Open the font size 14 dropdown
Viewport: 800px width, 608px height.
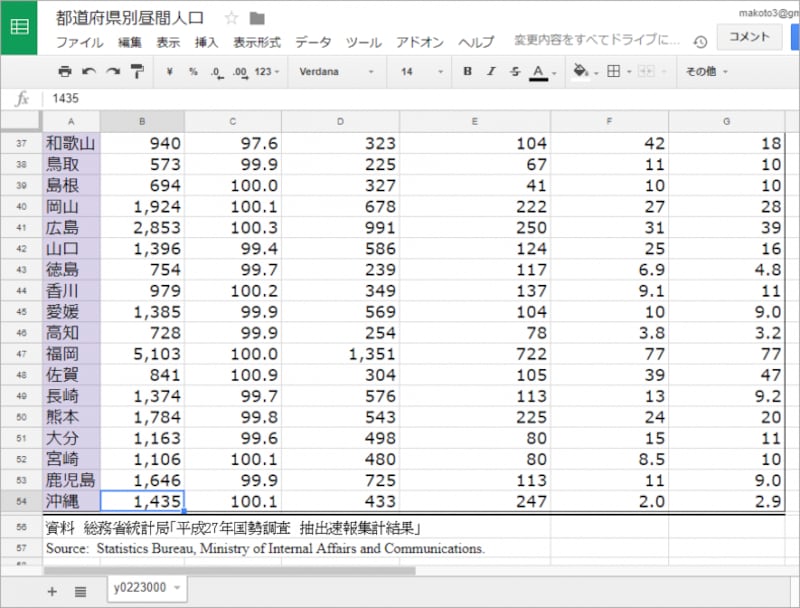pos(419,72)
